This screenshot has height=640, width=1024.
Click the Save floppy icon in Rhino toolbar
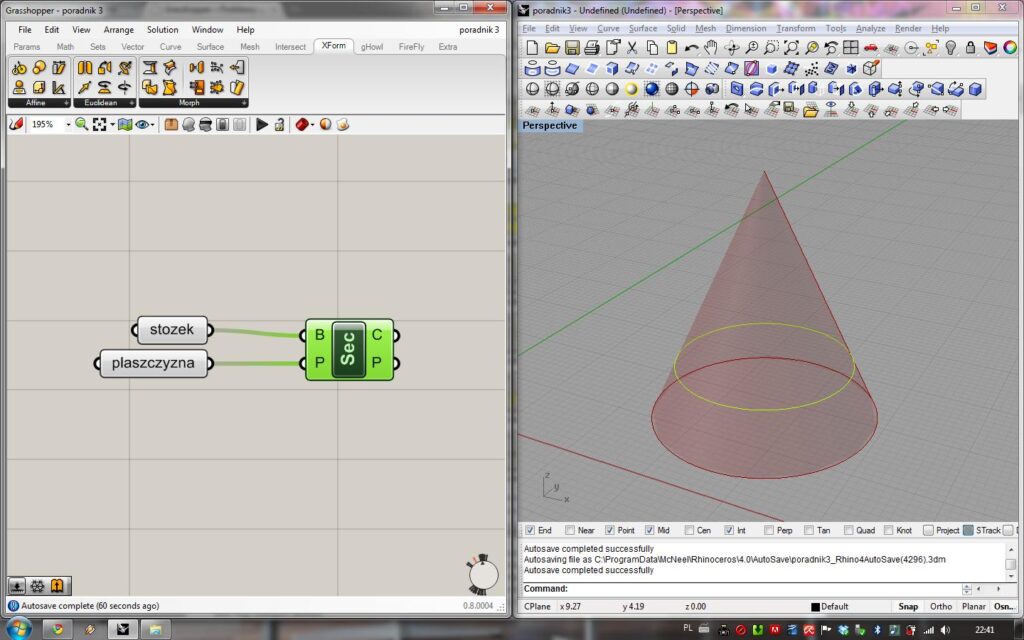click(572, 48)
